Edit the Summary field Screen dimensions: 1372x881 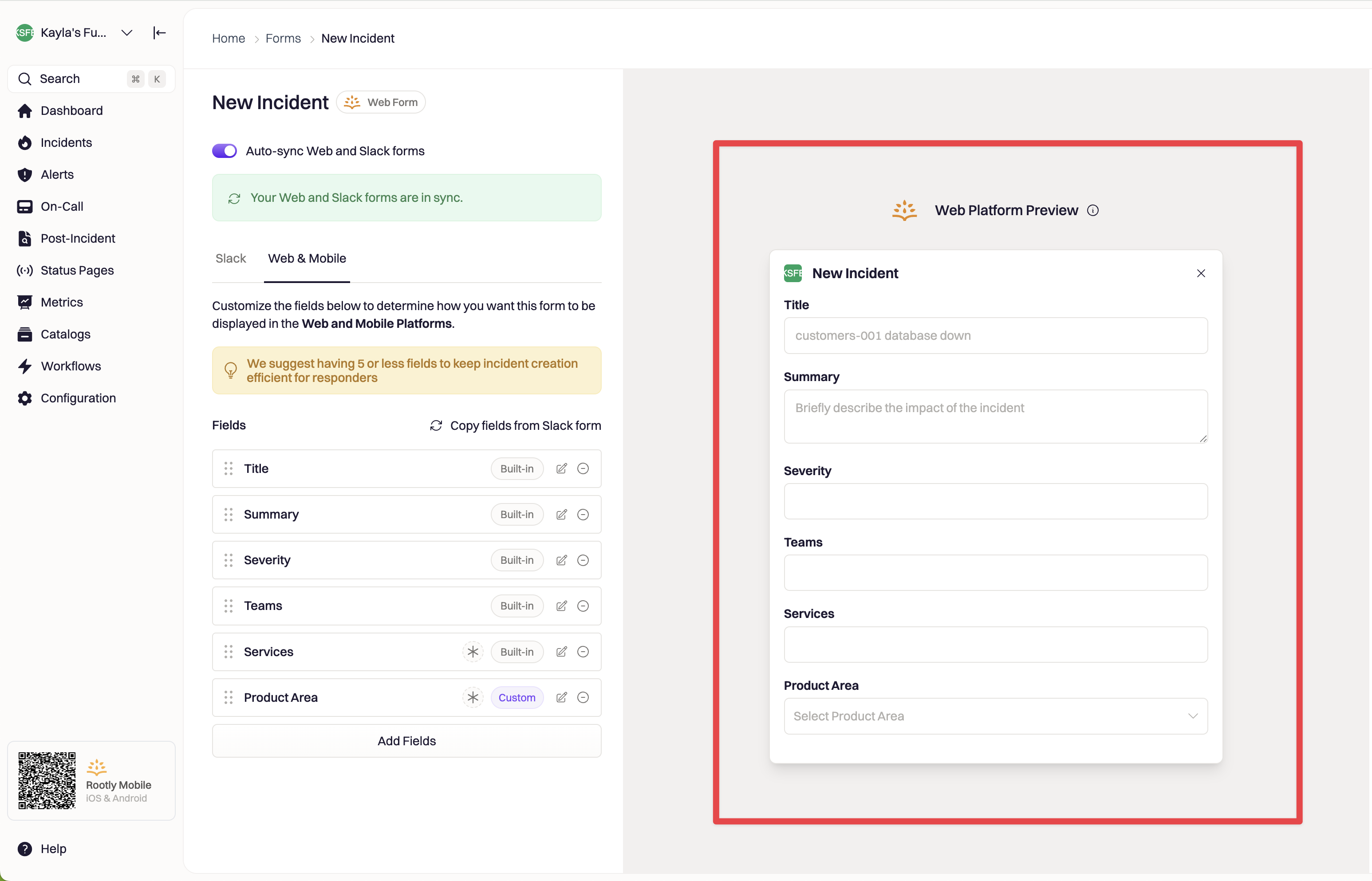(561, 515)
